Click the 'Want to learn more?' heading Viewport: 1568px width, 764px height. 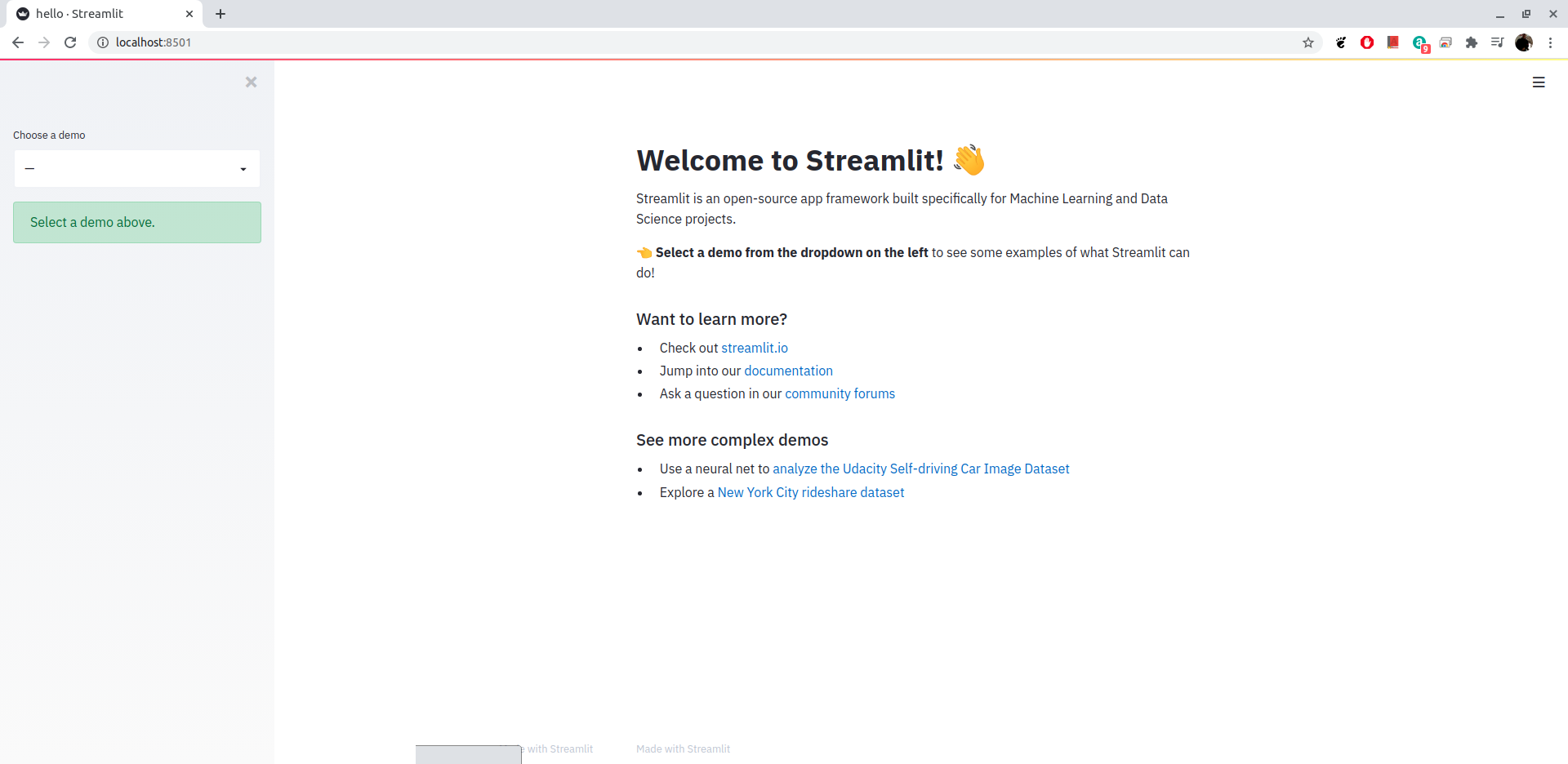pos(711,319)
